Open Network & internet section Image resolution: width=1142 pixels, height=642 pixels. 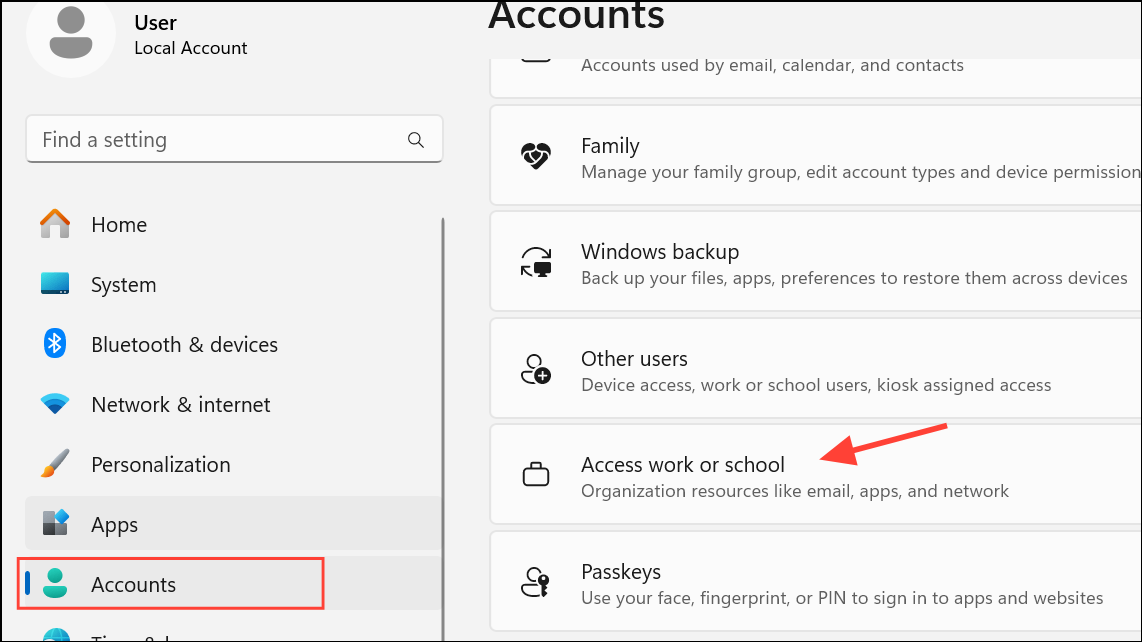click(233, 404)
